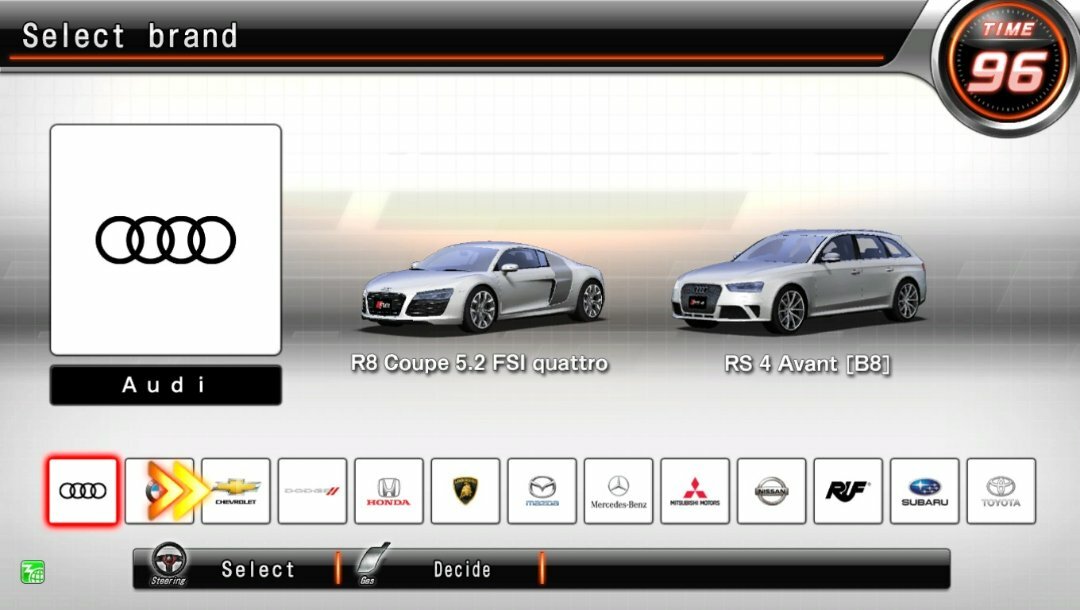This screenshot has height=610, width=1080.
Task: Select the highlighted Audi rings logo
Action: tap(80, 491)
